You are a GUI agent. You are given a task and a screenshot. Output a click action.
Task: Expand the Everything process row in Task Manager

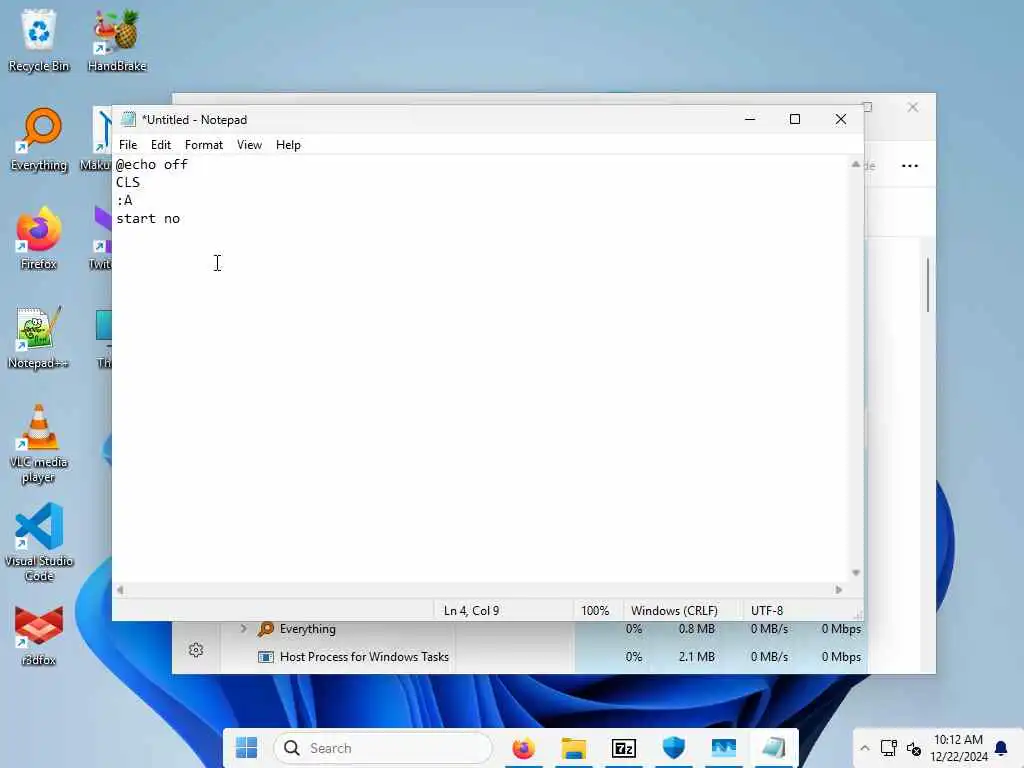pos(244,628)
